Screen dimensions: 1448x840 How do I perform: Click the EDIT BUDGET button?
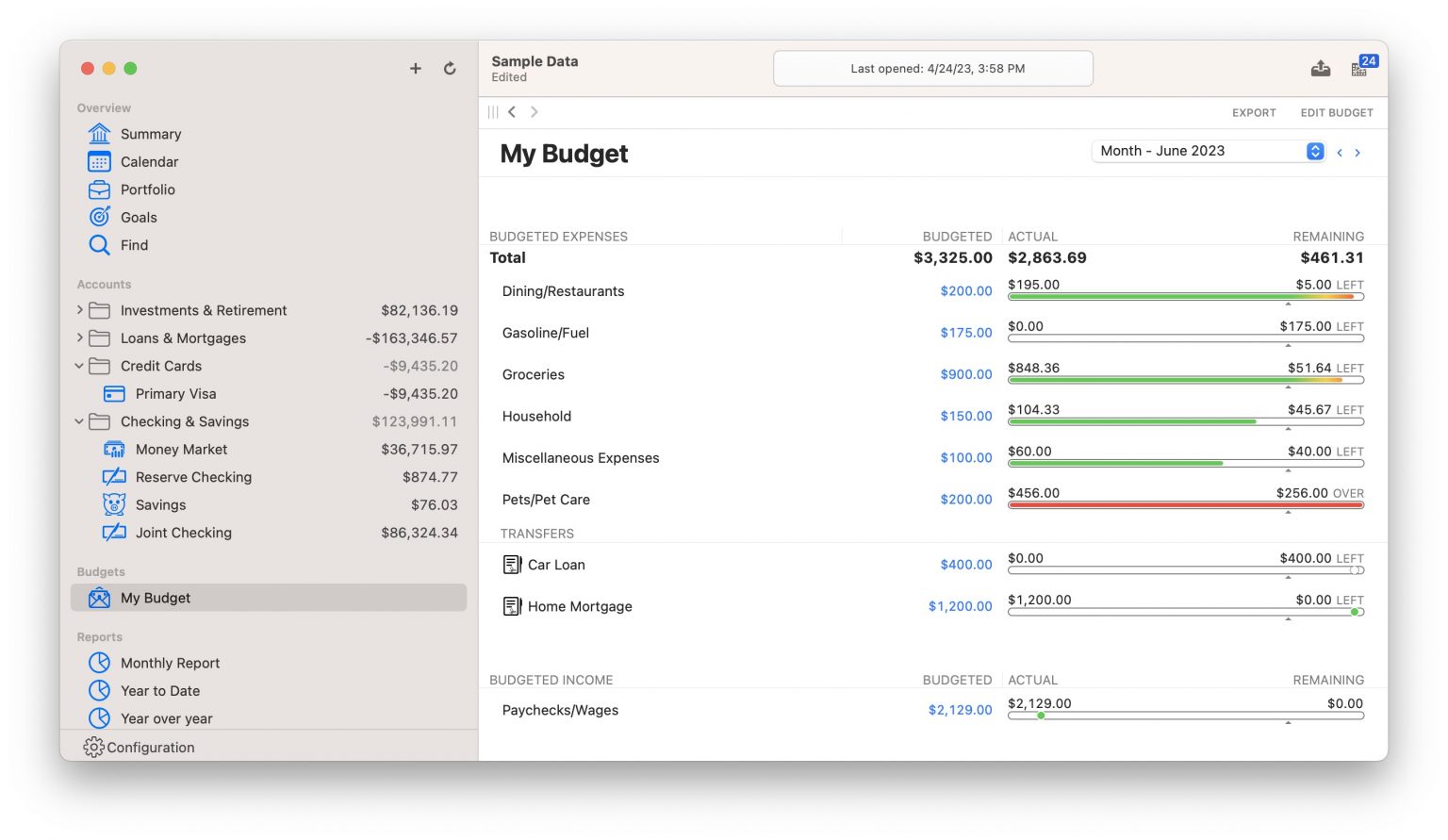(x=1337, y=113)
